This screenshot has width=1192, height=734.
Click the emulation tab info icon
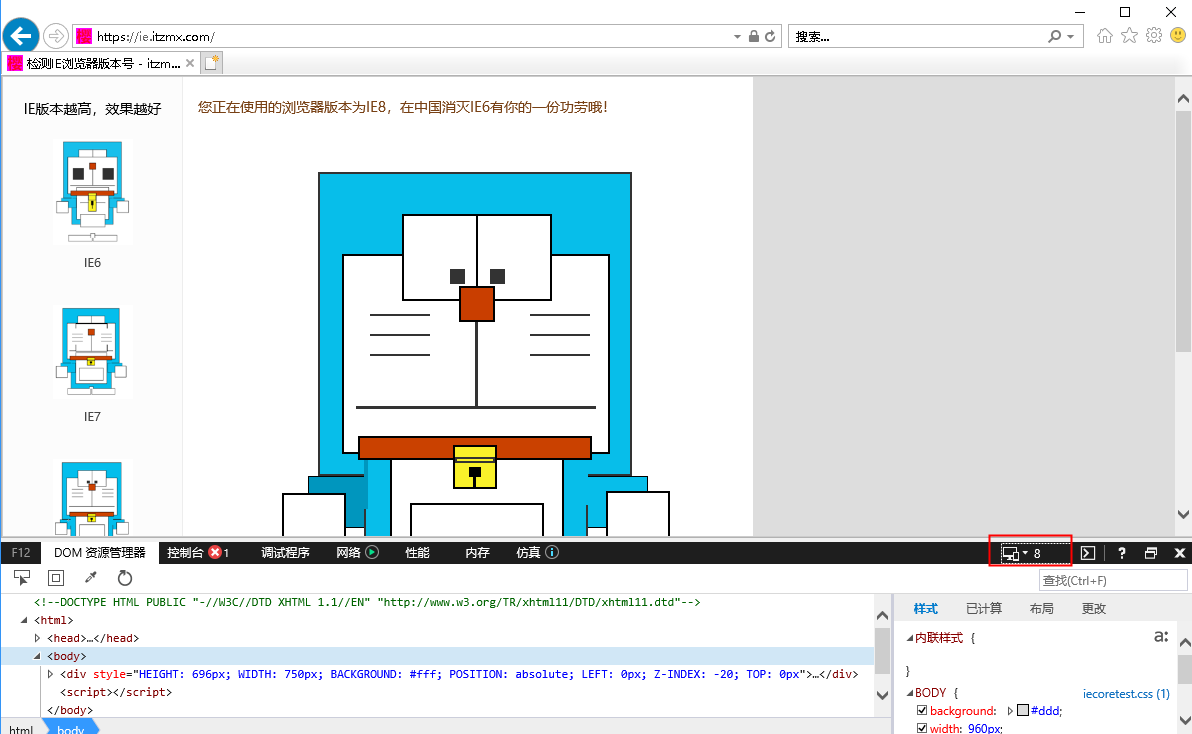click(x=552, y=552)
